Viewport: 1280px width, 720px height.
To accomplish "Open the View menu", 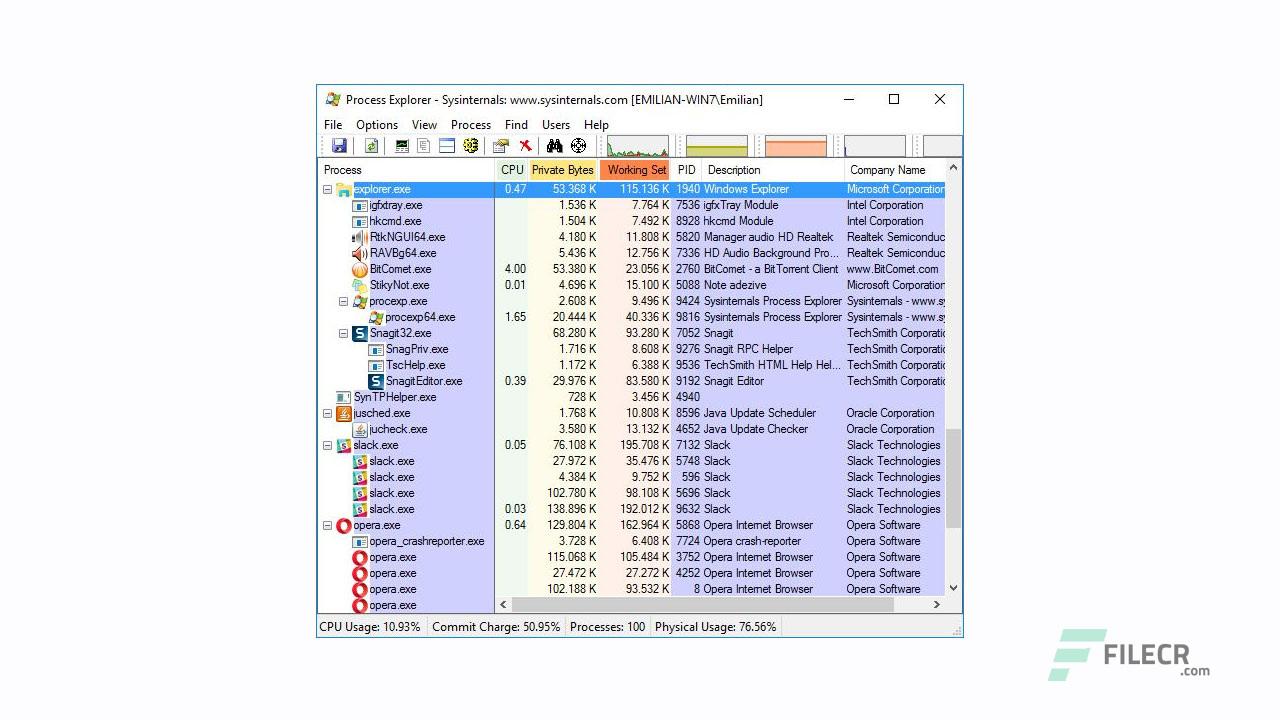I will (425, 125).
